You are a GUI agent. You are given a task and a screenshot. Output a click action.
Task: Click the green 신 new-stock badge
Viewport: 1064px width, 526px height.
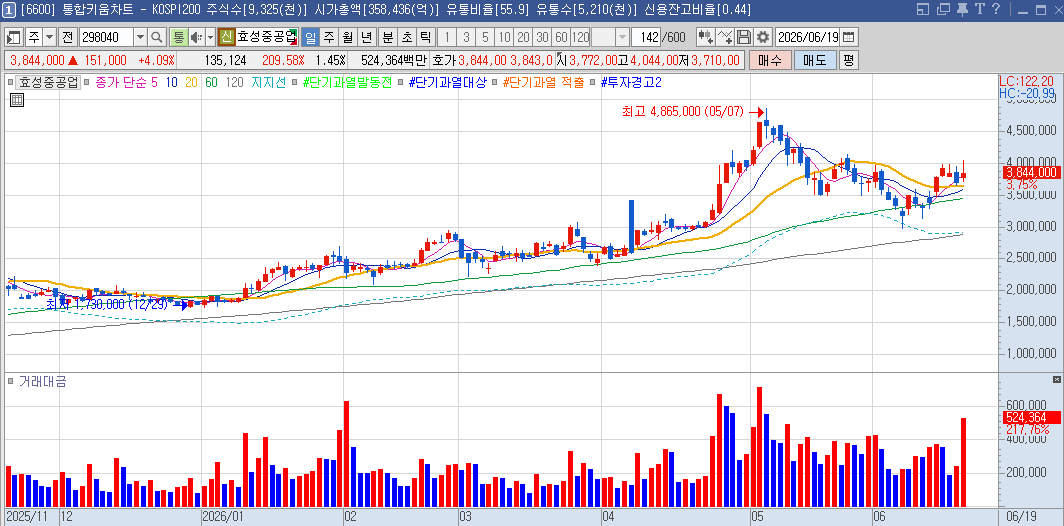(227, 37)
